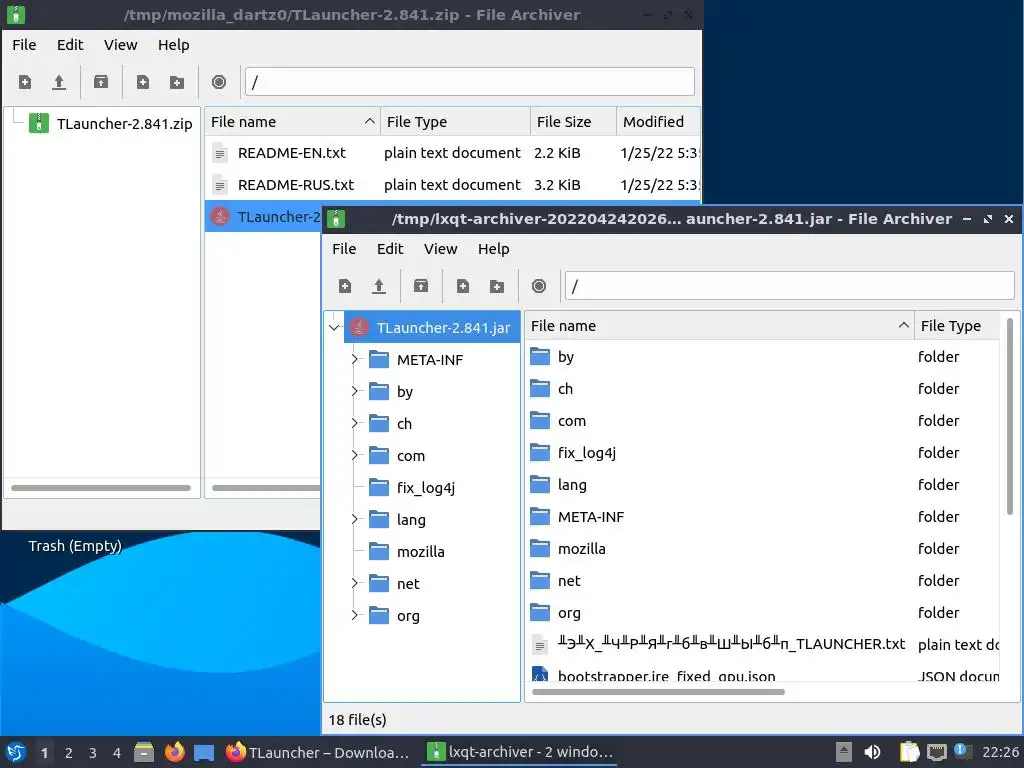Sort by File name in zip window
The width and height of the screenshot is (1024, 768).
click(x=293, y=121)
